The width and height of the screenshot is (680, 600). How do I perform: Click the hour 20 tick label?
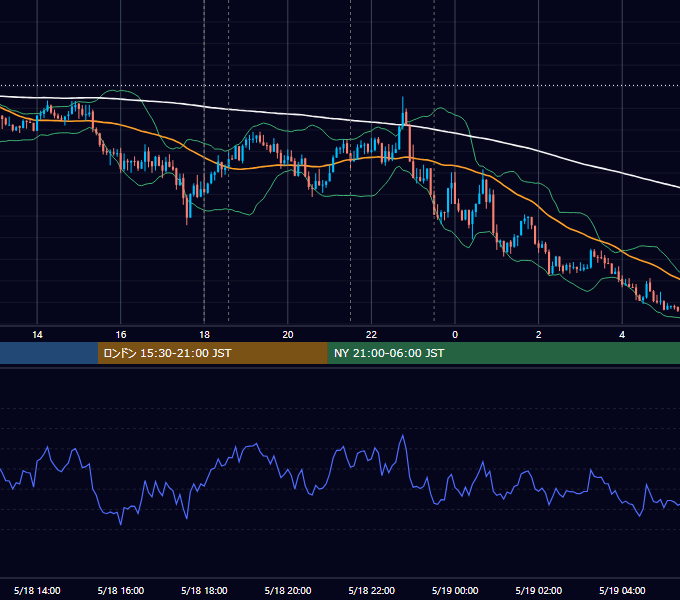pyautogui.click(x=288, y=334)
